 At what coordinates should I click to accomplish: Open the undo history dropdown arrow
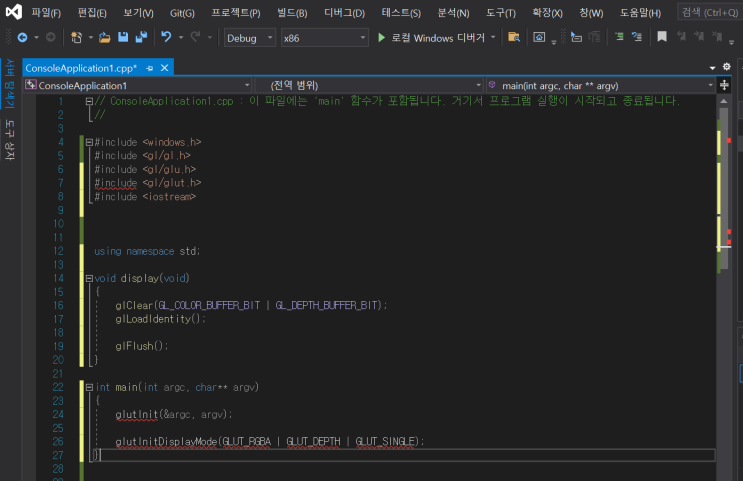[181, 37]
